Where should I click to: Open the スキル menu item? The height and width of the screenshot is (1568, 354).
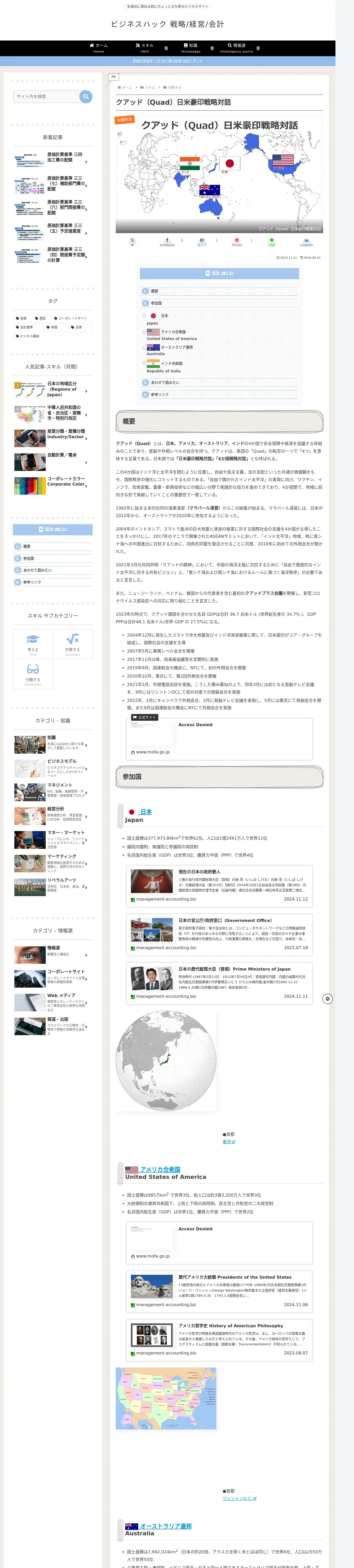click(145, 48)
